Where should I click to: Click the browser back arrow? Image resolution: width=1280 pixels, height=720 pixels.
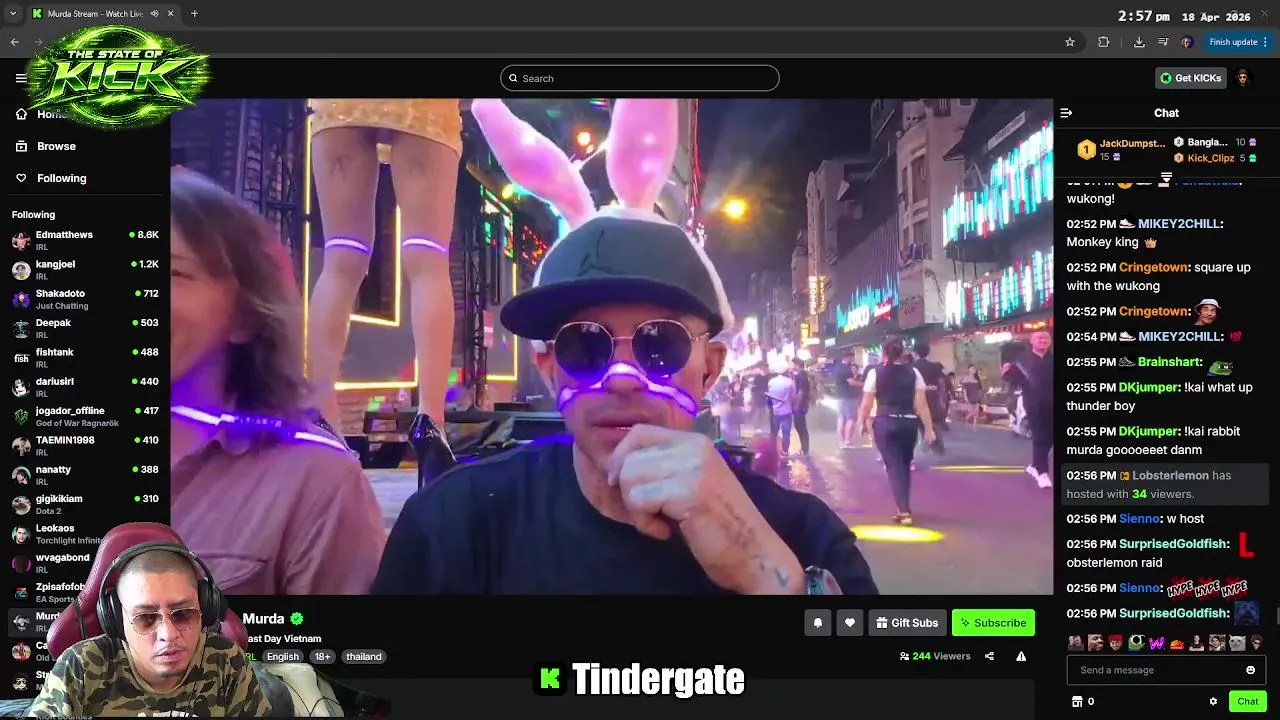pyautogui.click(x=14, y=42)
